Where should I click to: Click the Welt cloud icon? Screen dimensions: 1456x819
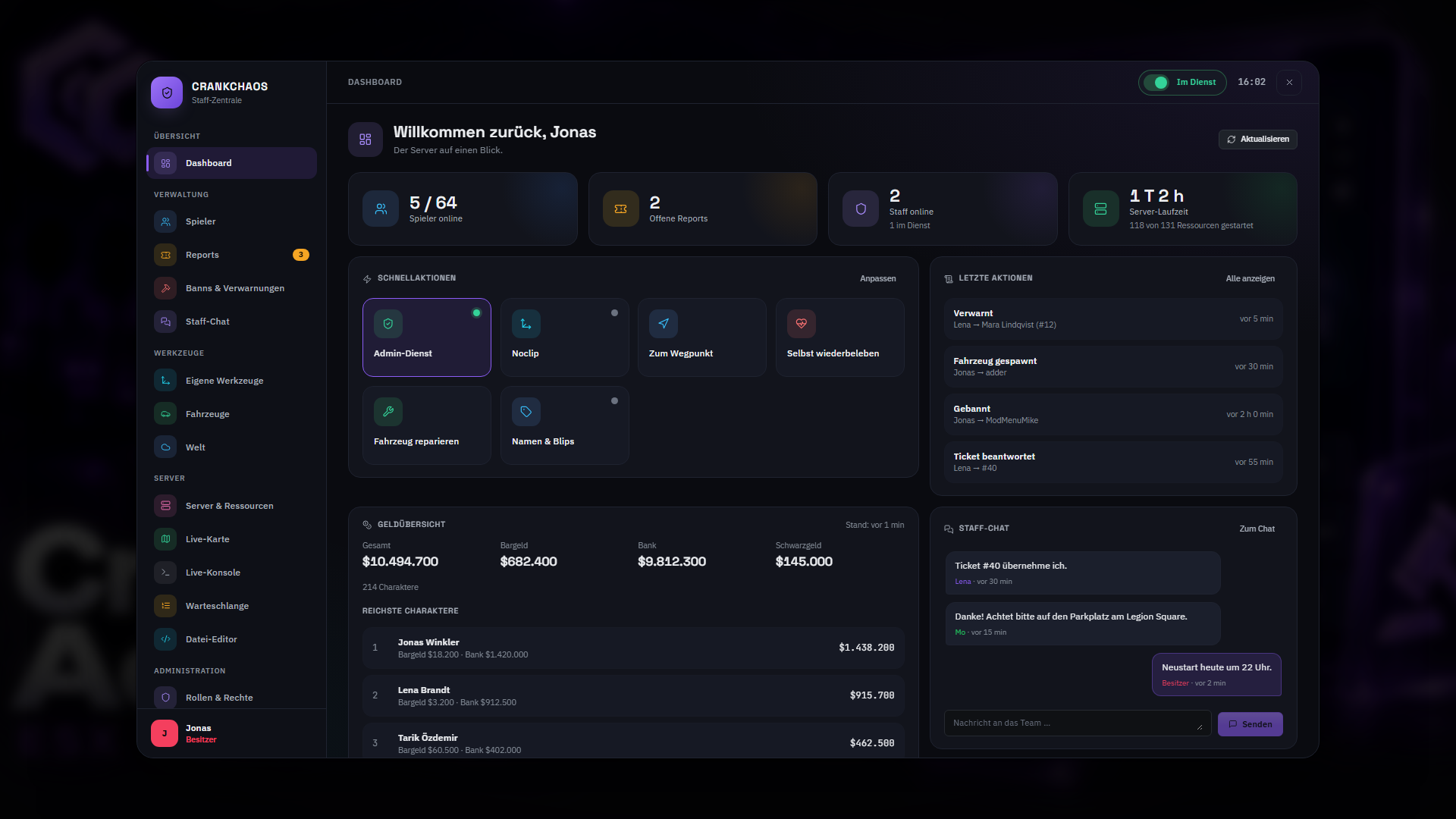click(x=165, y=447)
